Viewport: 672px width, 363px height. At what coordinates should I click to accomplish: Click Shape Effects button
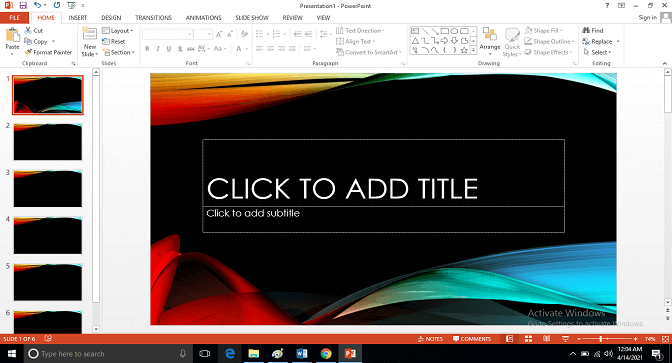pos(549,52)
